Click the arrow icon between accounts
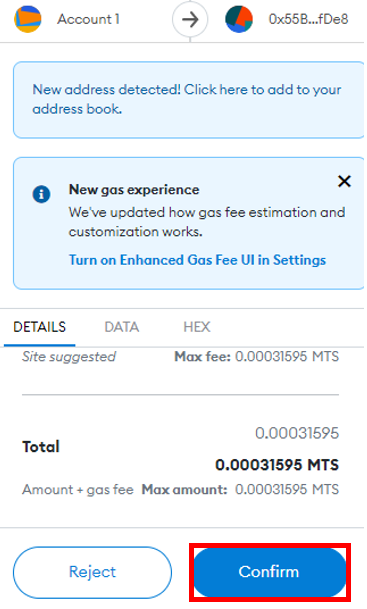367x609 pixels. (190, 19)
